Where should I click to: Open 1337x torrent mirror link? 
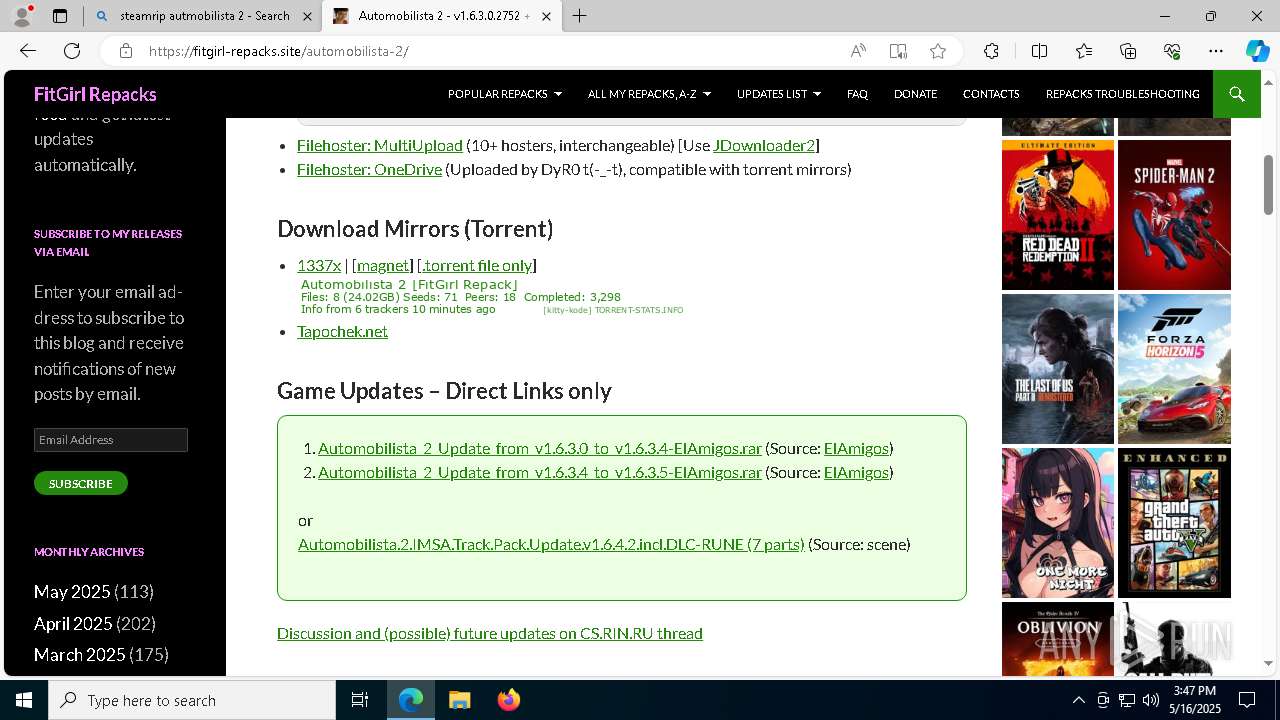319,265
